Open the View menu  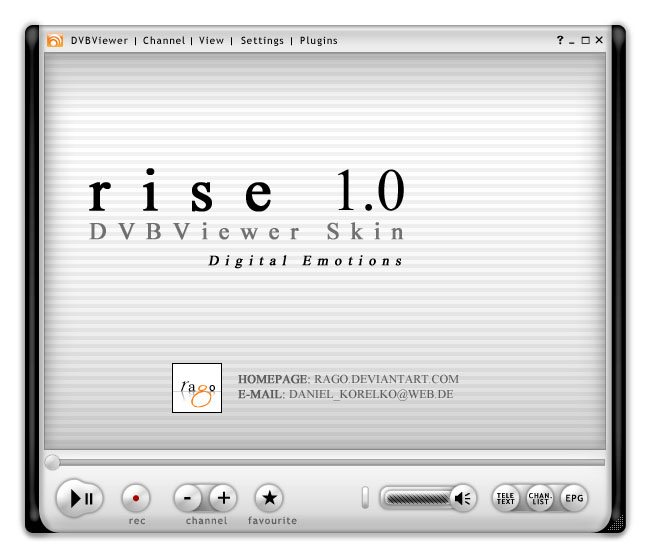click(211, 41)
